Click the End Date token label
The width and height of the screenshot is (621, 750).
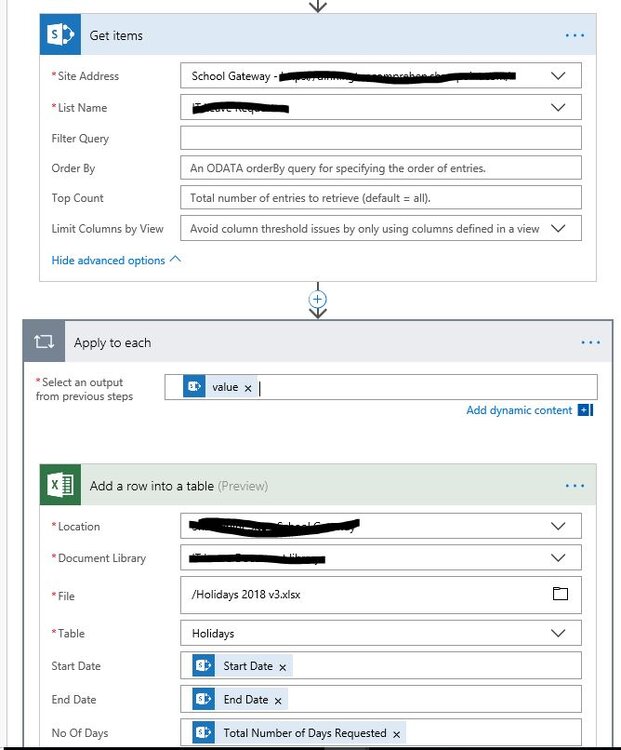coord(246,699)
